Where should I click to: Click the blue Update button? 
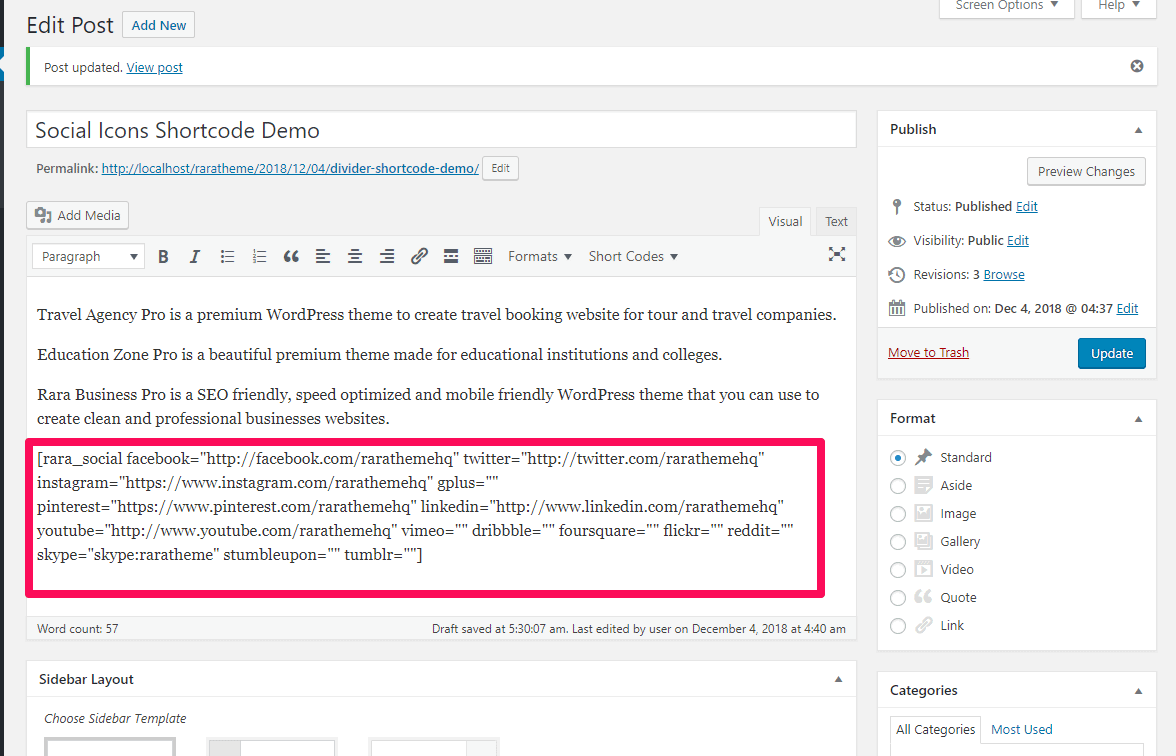[1111, 353]
